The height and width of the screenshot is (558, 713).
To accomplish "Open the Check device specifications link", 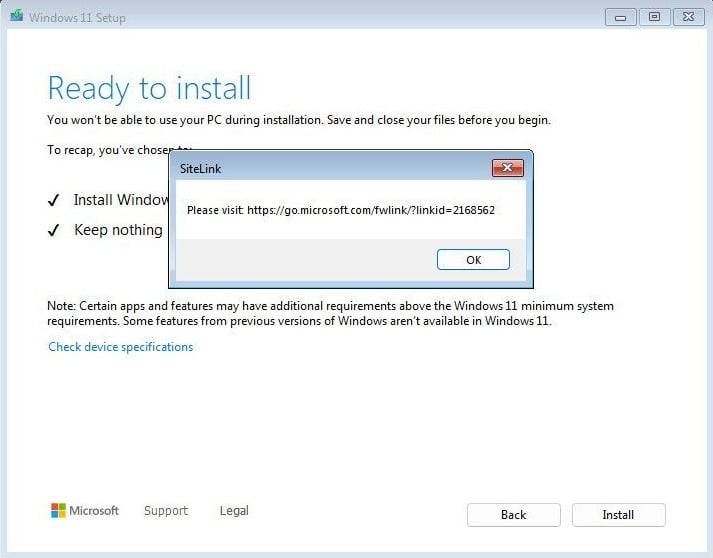I will click(x=121, y=347).
